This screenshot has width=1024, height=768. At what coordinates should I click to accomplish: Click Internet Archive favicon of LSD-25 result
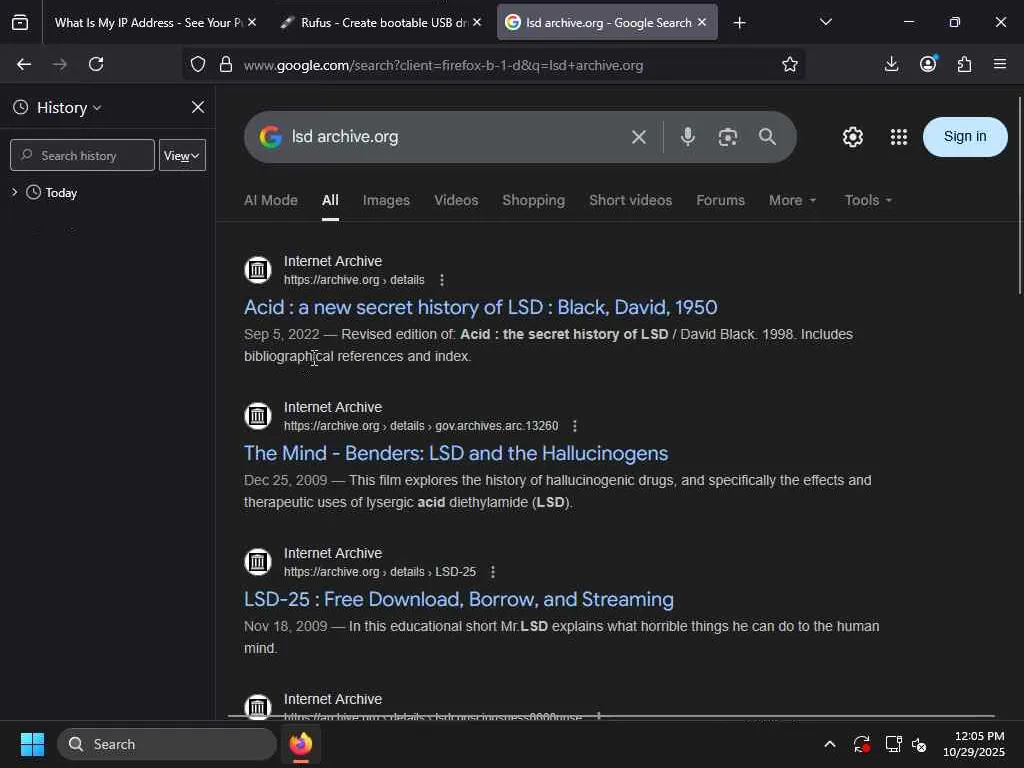[258, 562]
